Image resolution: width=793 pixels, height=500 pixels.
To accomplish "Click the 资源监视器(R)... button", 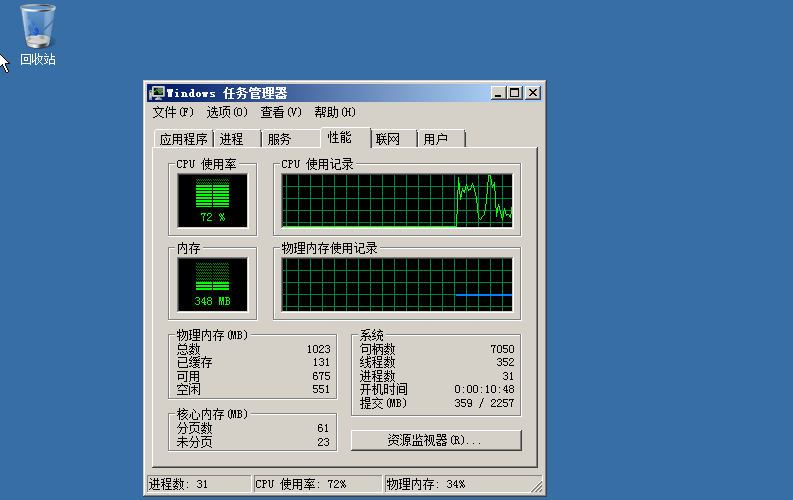I will pyautogui.click(x=436, y=440).
